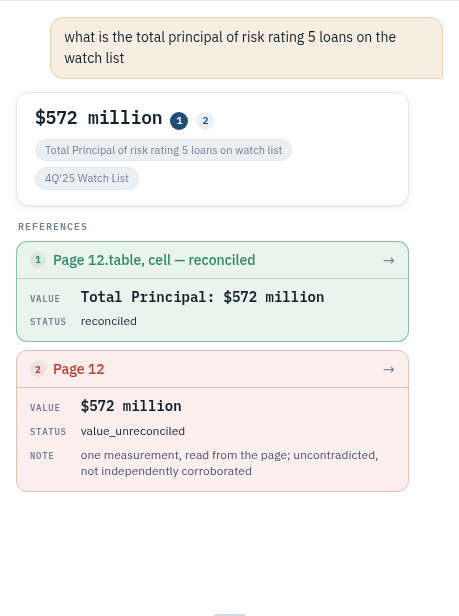Click the 'reconciled' status text
The width and height of the screenshot is (459, 616).
[109, 321]
